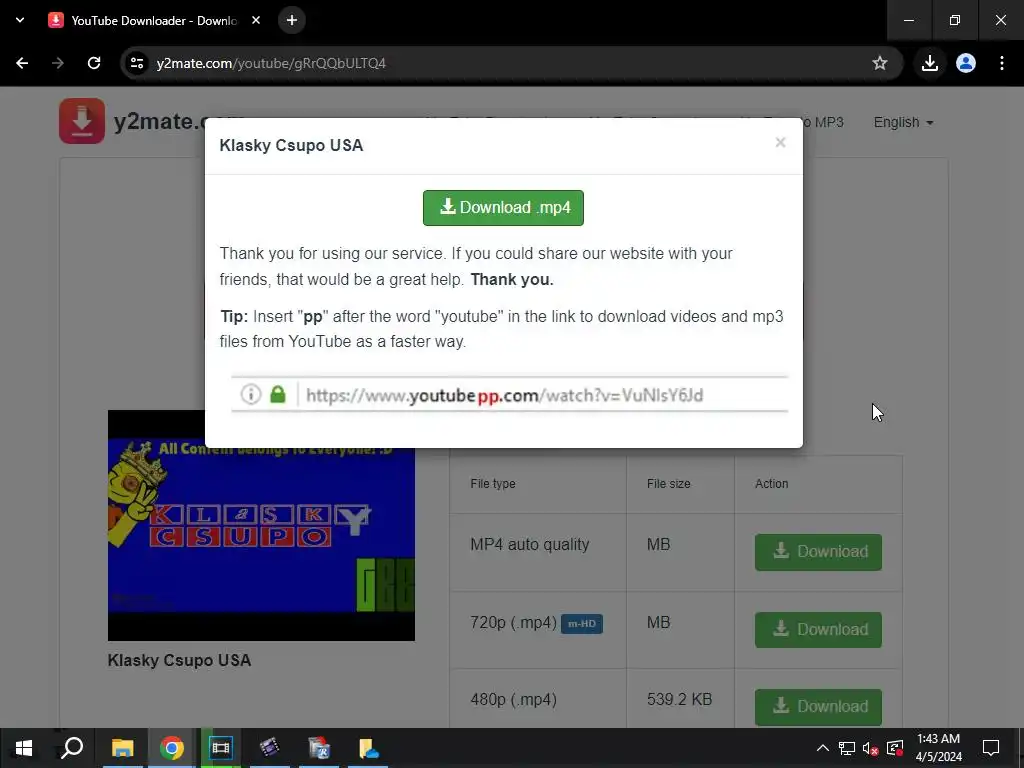Close the Klasky Csupo USA dialog
The width and height of the screenshot is (1024, 768).
click(x=780, y=142)
